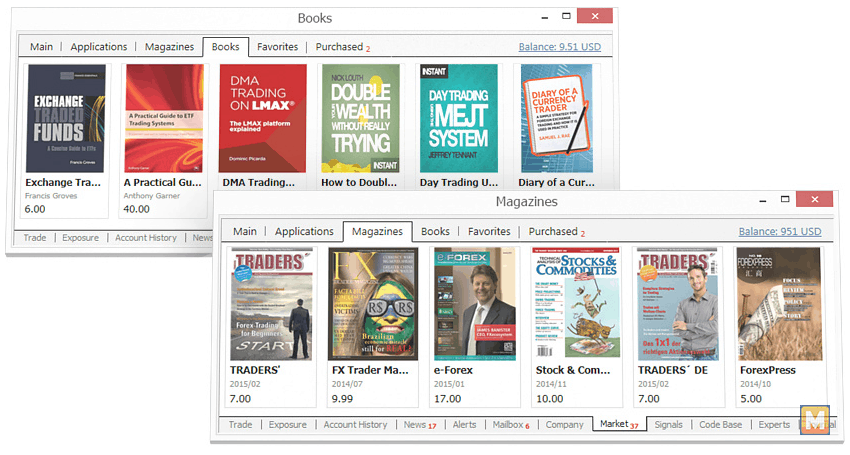The height and width of the screenshot is (455, 850).
Task: Open Purchased tab in Magazines window
Action: 556,232
